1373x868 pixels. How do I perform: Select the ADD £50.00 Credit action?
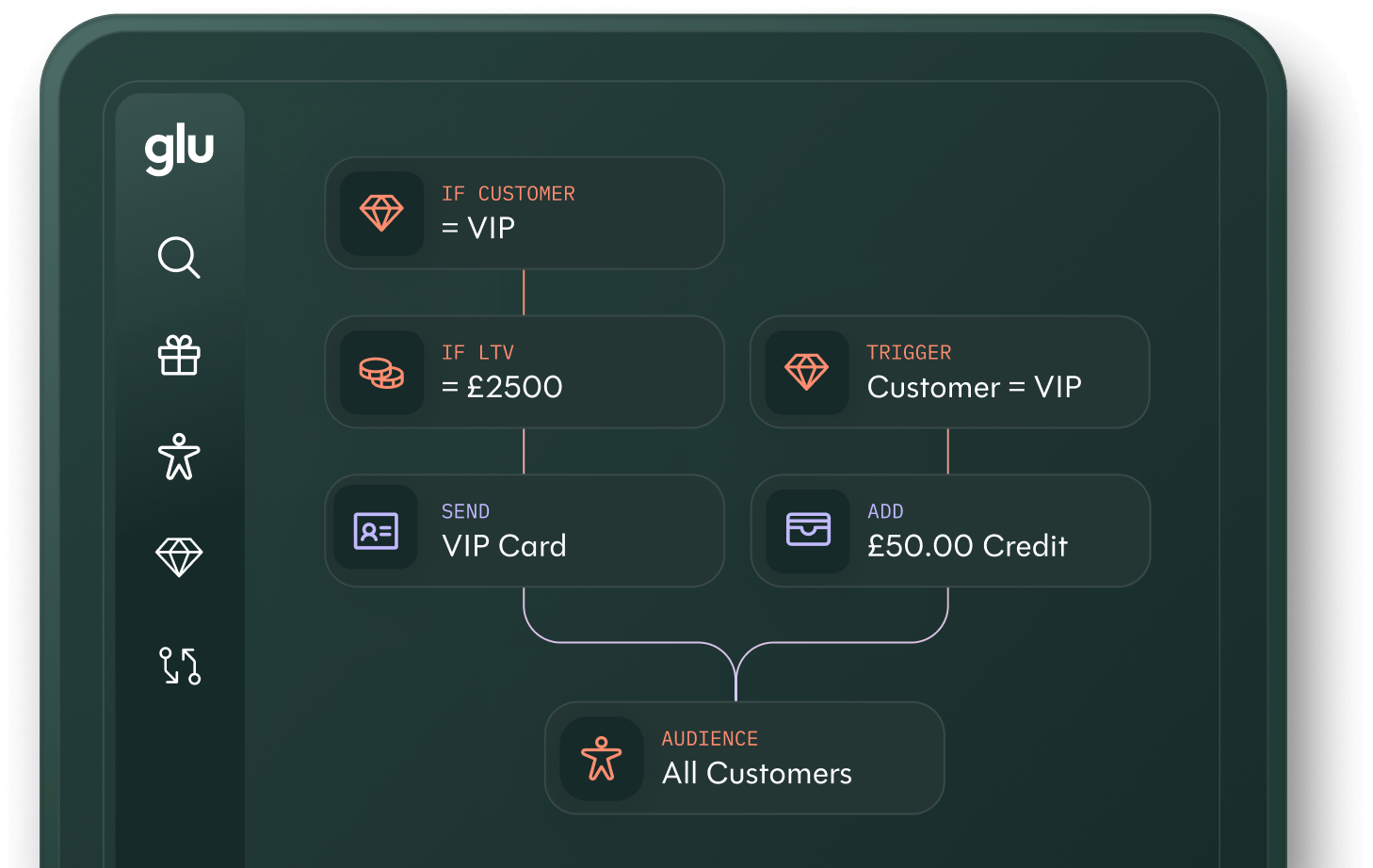coord(950,531)
